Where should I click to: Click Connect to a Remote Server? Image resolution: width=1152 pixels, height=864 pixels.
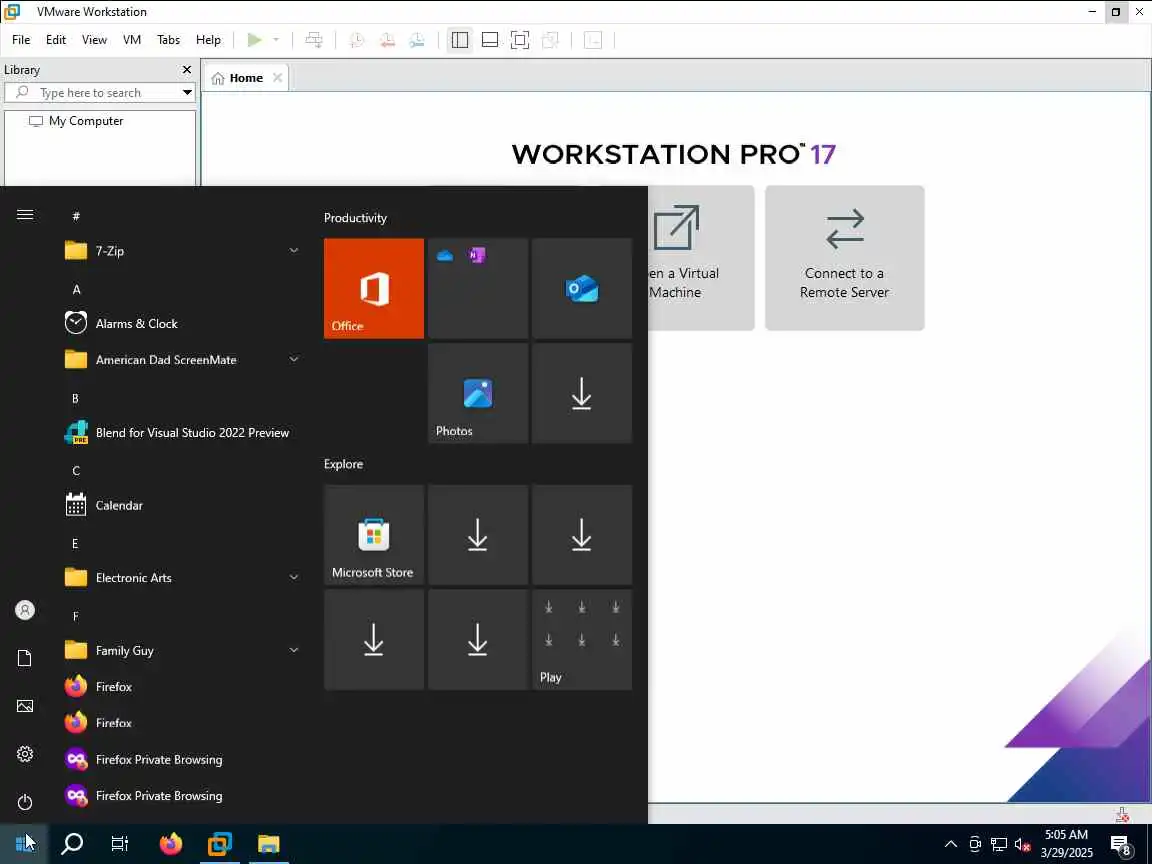click(x=844, y=258)
